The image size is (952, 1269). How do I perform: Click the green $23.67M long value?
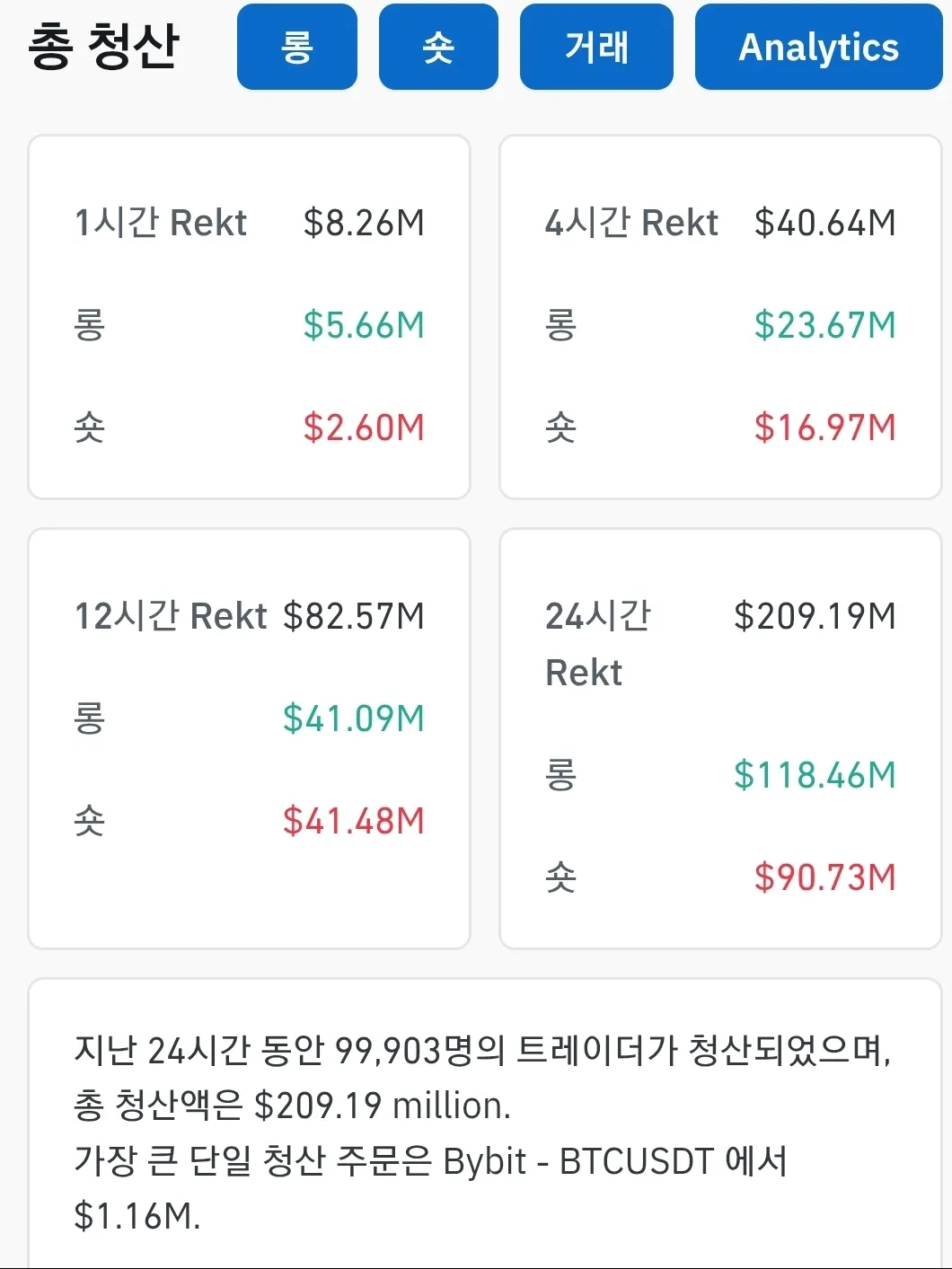point(824,325)
